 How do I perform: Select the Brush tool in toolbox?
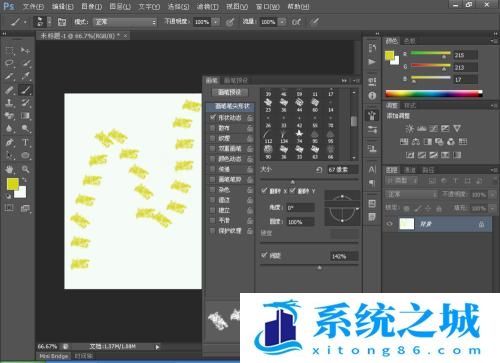[x=25, y=90]
